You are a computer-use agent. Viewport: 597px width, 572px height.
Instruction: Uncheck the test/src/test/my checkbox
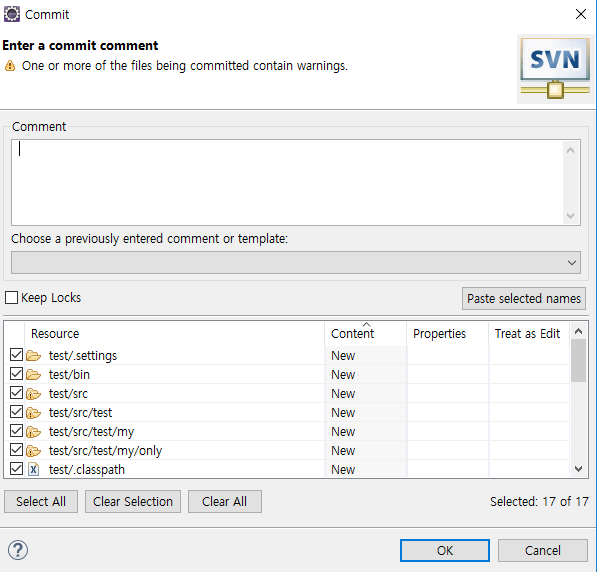point(16,431)
